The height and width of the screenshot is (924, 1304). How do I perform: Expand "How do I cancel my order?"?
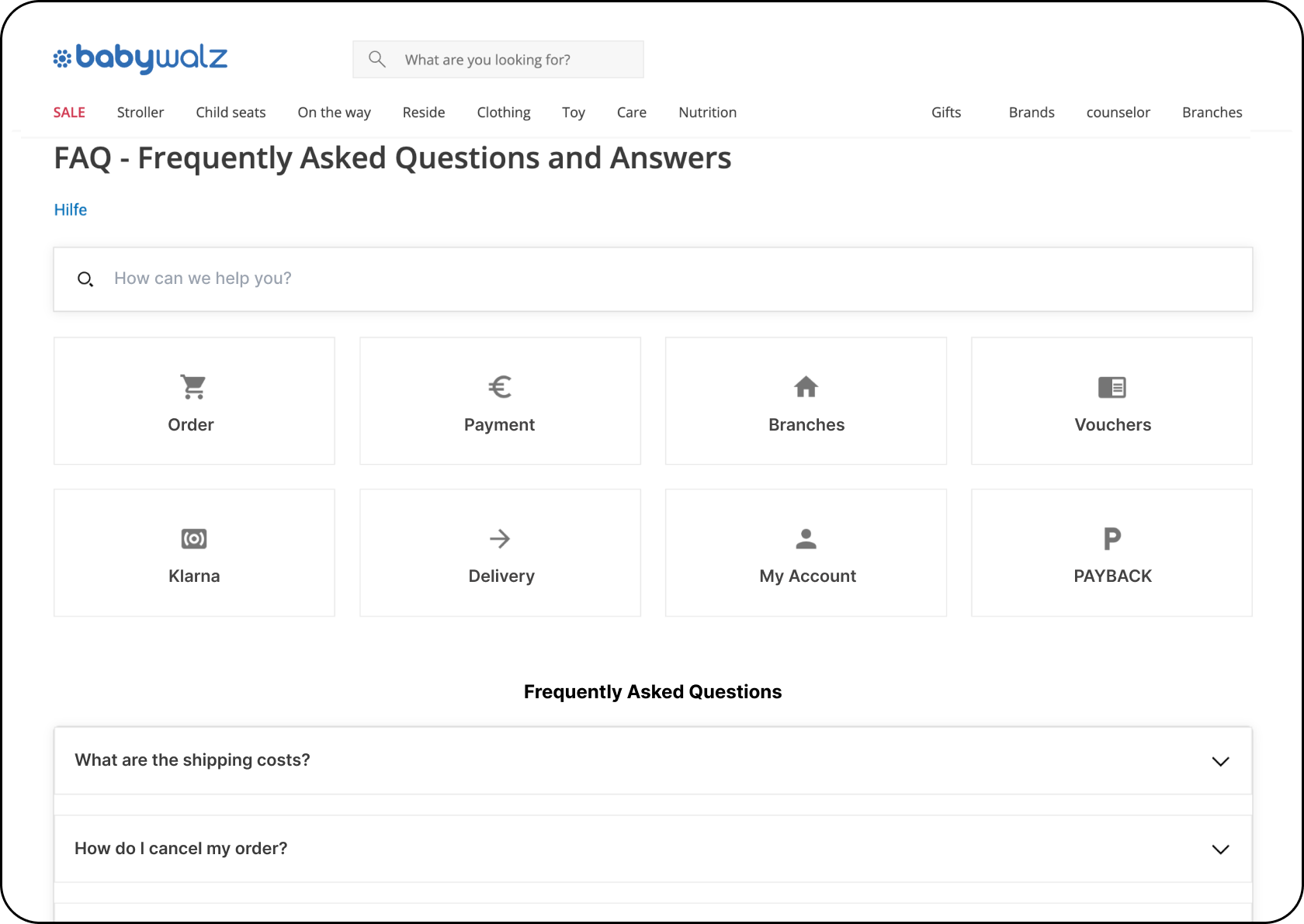[1220, 849]
